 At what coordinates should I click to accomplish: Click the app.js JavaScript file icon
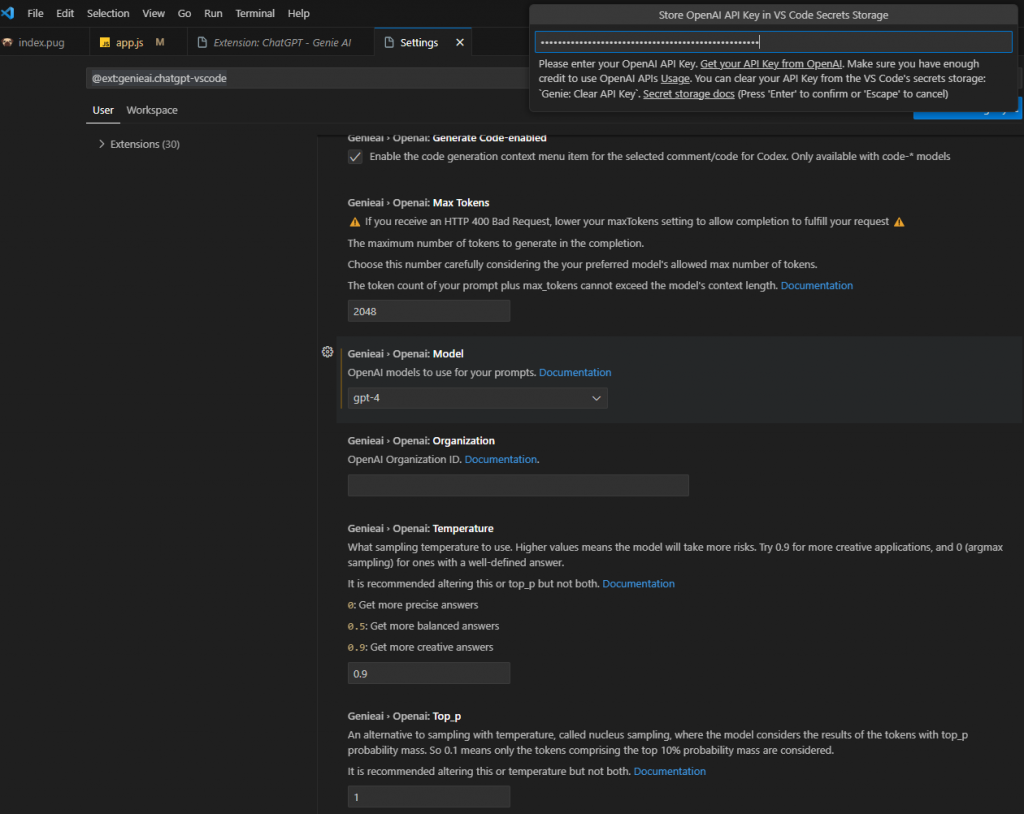tap(104, 42)
